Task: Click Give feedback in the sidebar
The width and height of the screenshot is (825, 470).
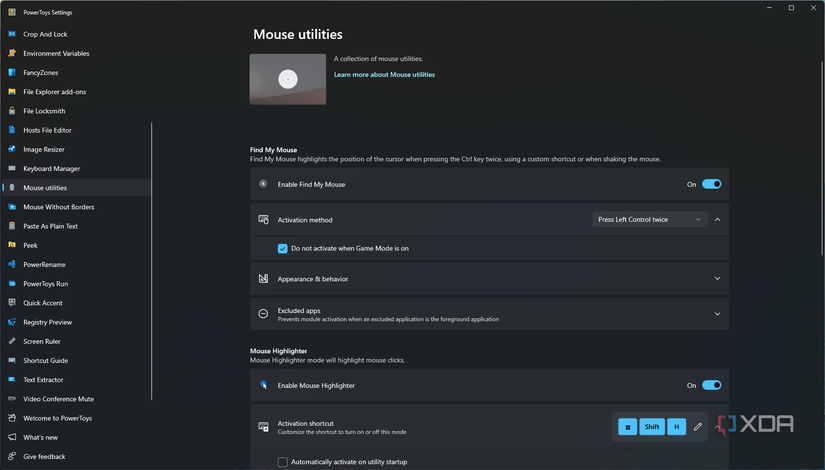Action: (x=44, y=457)
